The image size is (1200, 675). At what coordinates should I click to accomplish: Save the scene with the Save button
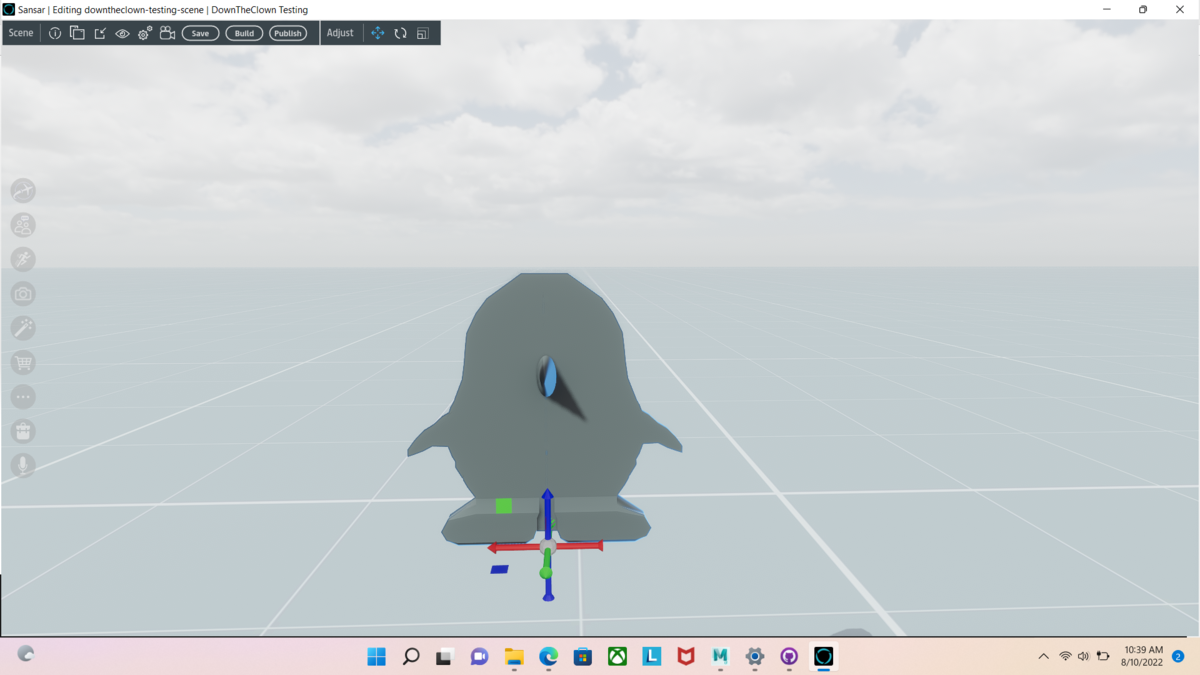pos(200,33)
